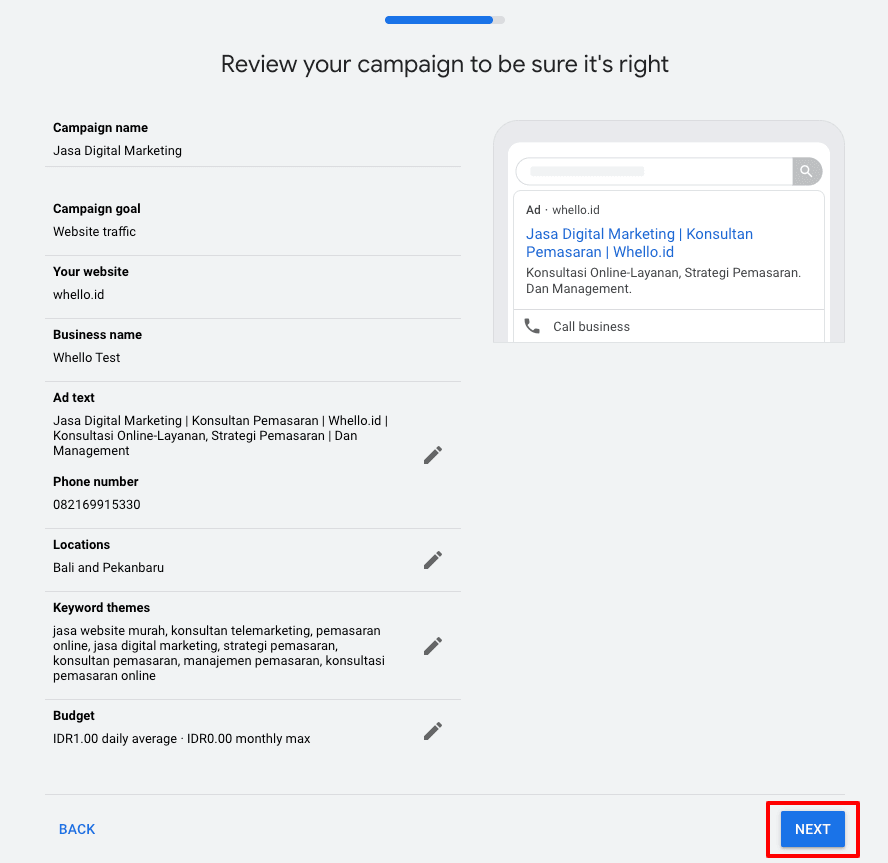
Task: Edit the Ad text with pencil icon
Action: pyautogui.click(x=433, y=455)
